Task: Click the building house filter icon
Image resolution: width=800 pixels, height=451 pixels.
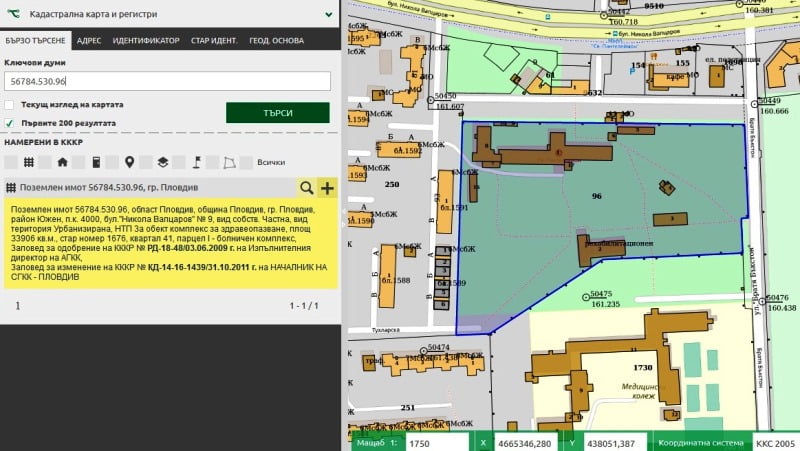Action: coord(62,162)
